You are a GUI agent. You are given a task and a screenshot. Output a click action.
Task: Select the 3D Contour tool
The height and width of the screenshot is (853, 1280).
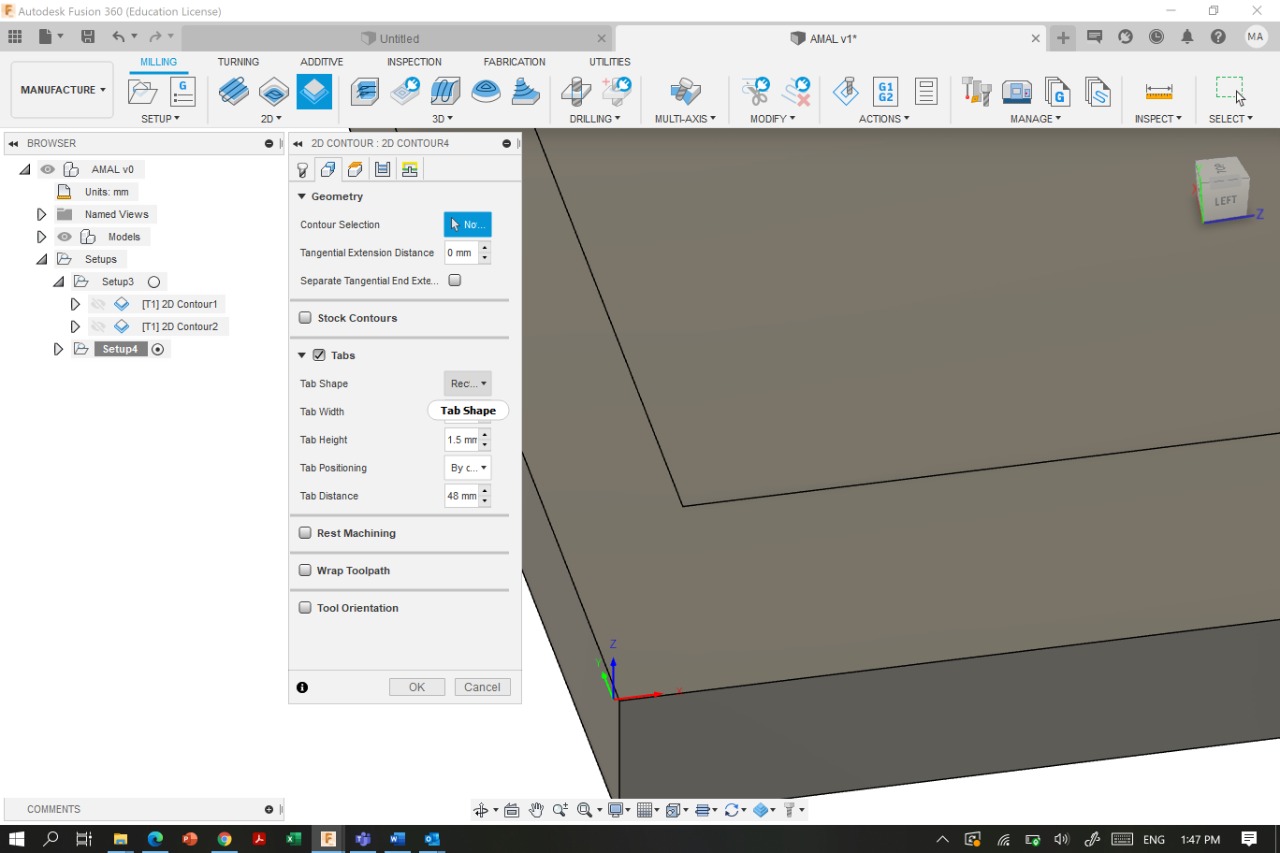pos(486,92)
